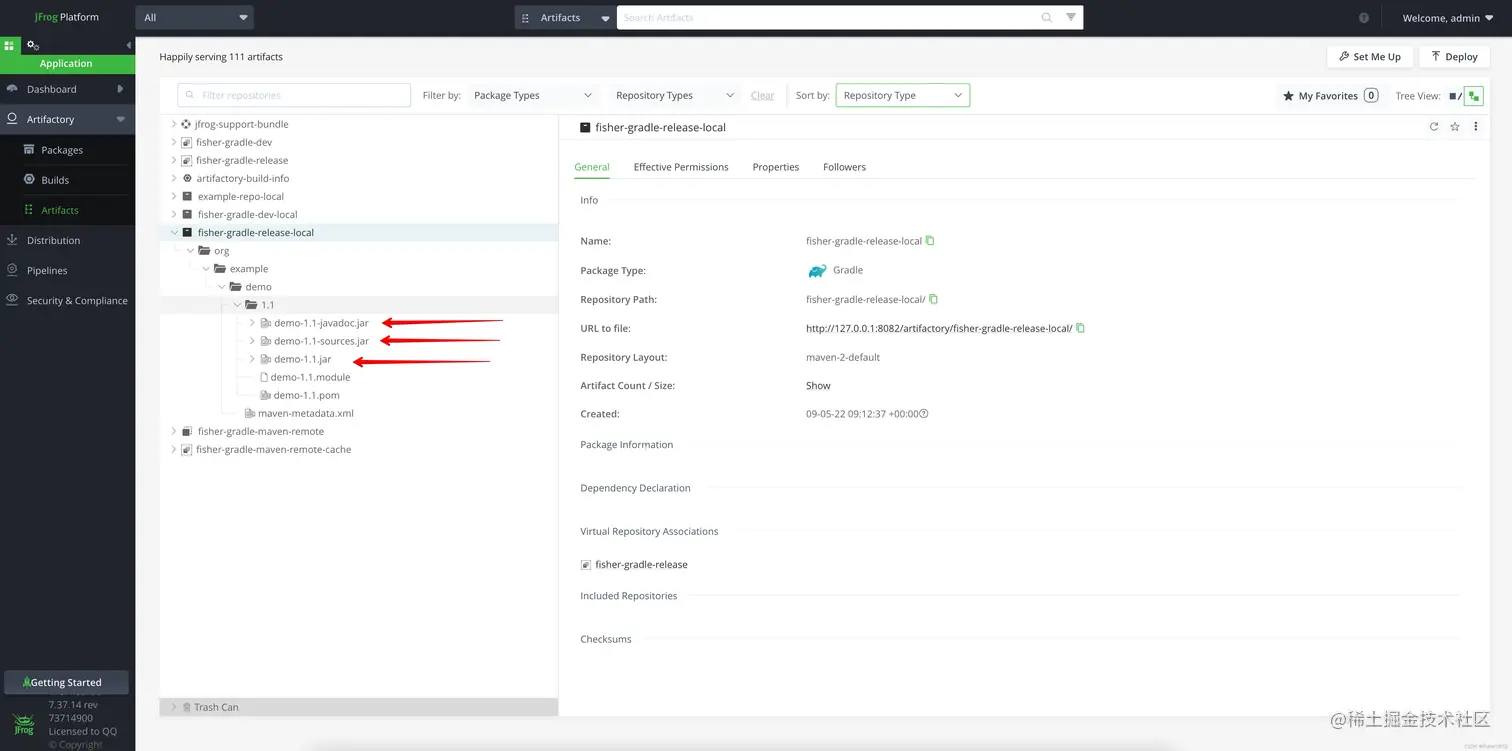Click Show for Artifact Count / Size
The width and height of the screenshot is (1512, 751).
pyautogui.click(x=818, y=385)
